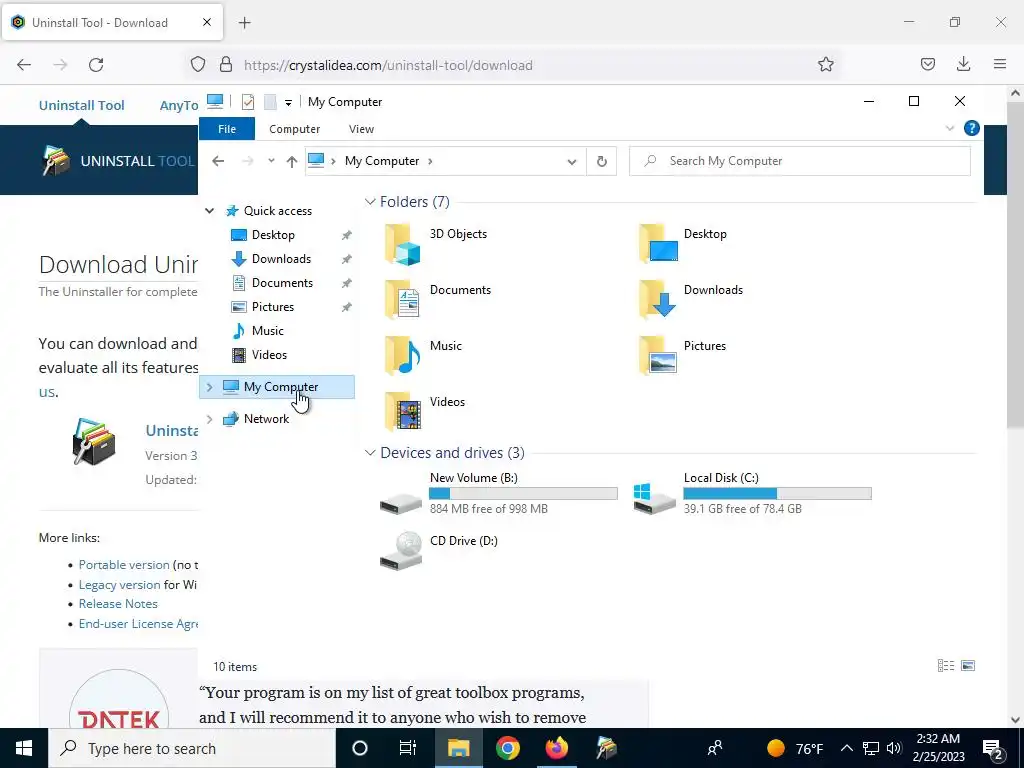Open Firefox application menu
The image size is (1024, 768).
1000,64
